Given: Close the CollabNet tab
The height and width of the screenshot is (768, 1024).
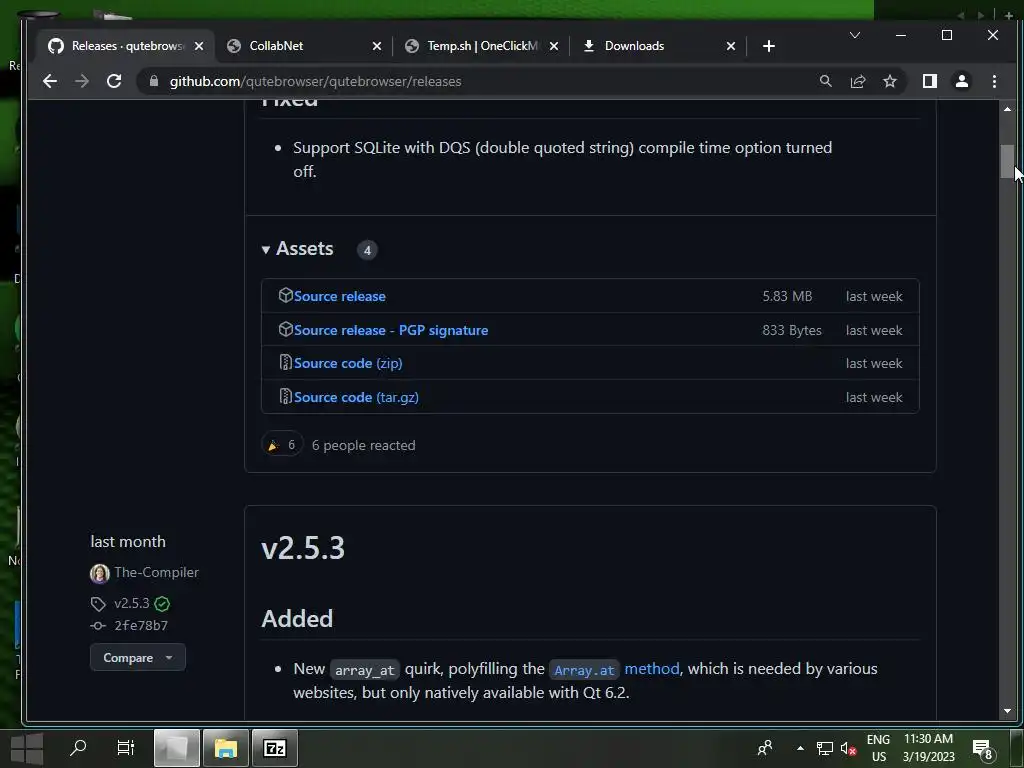Looking at the screenshot, I should [x=377, y=46].
